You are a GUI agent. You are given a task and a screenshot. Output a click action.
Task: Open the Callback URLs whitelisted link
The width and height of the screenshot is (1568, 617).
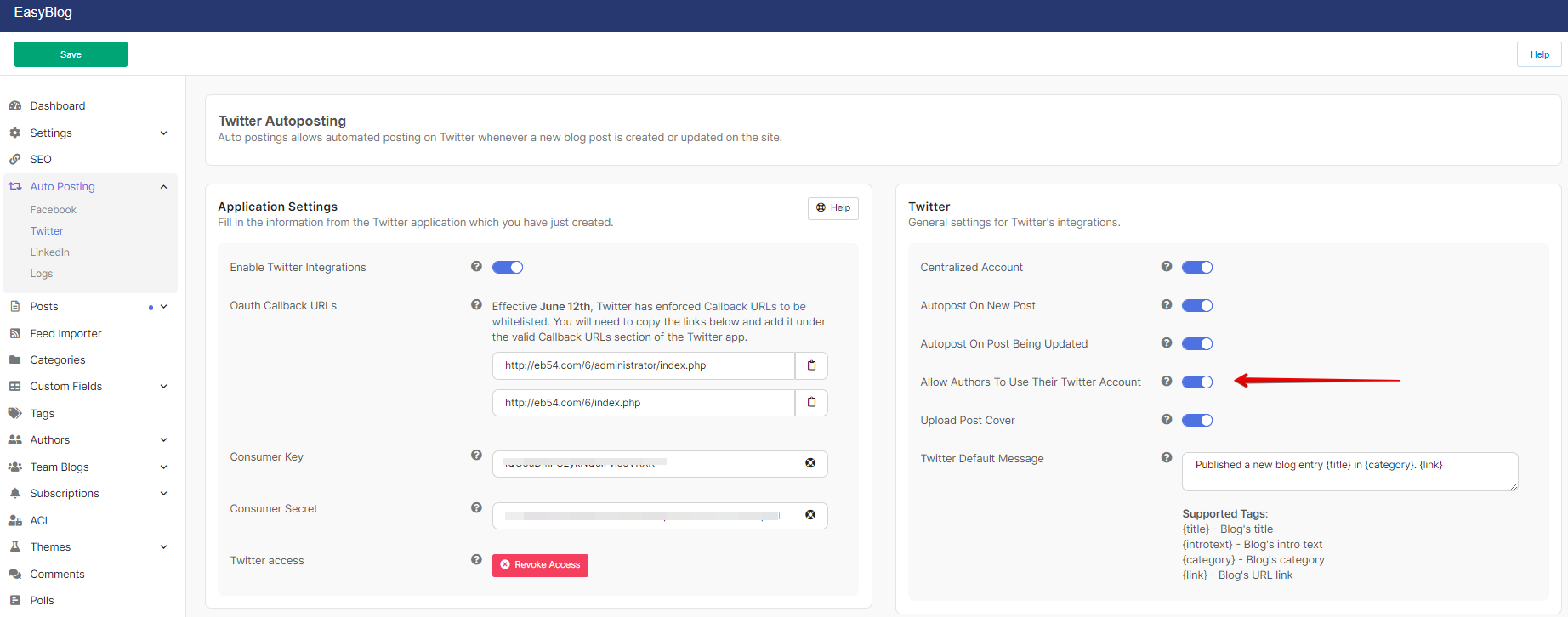click(649, 314)
